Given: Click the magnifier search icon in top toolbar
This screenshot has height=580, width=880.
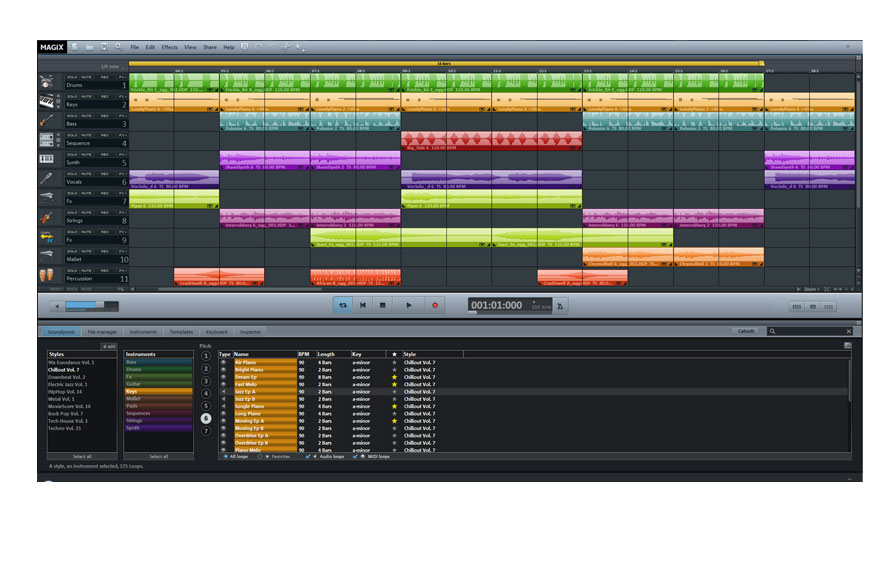Looking at the screenshot, I should coord(118,47).
